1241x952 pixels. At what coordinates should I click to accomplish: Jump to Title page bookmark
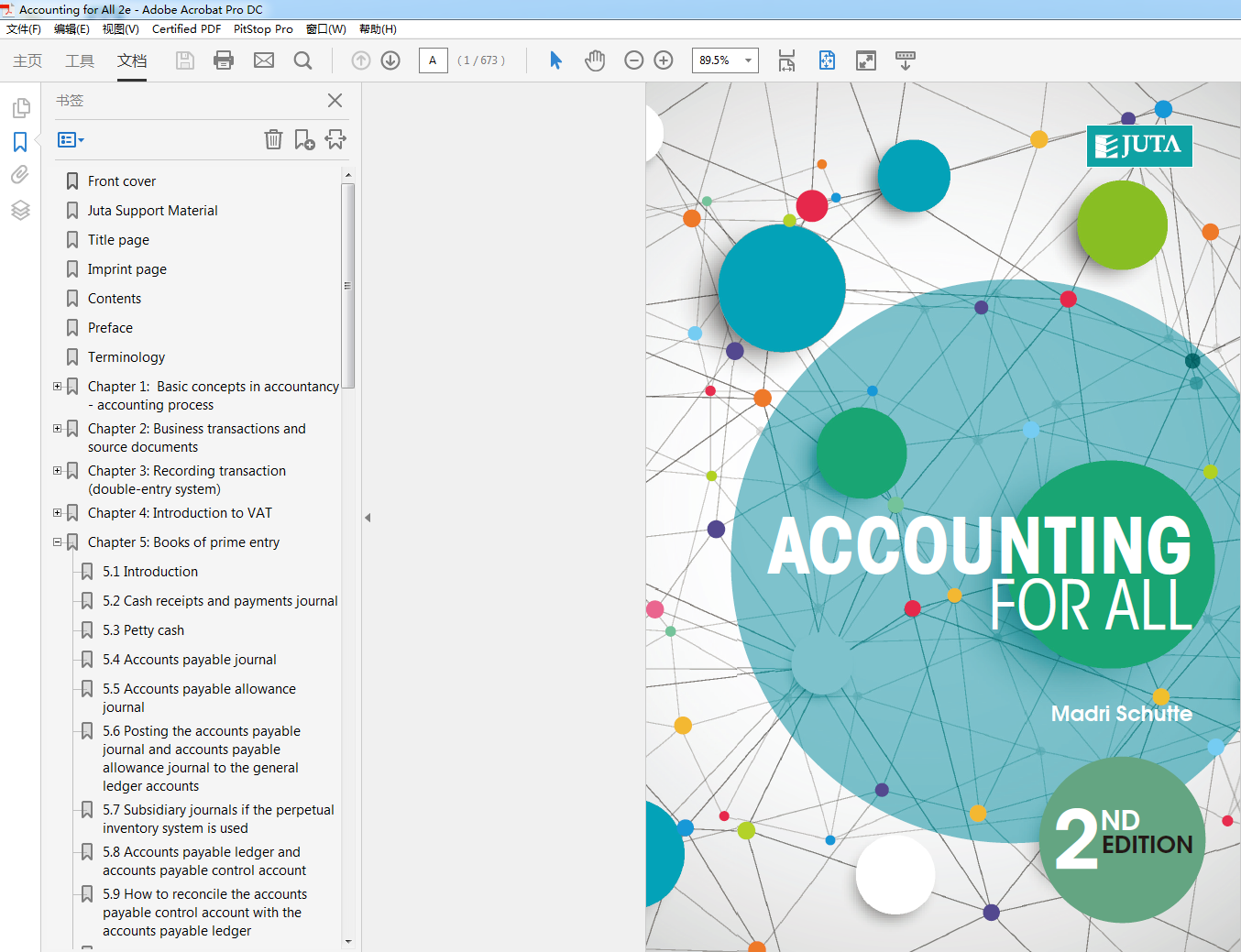pos(118,240)
